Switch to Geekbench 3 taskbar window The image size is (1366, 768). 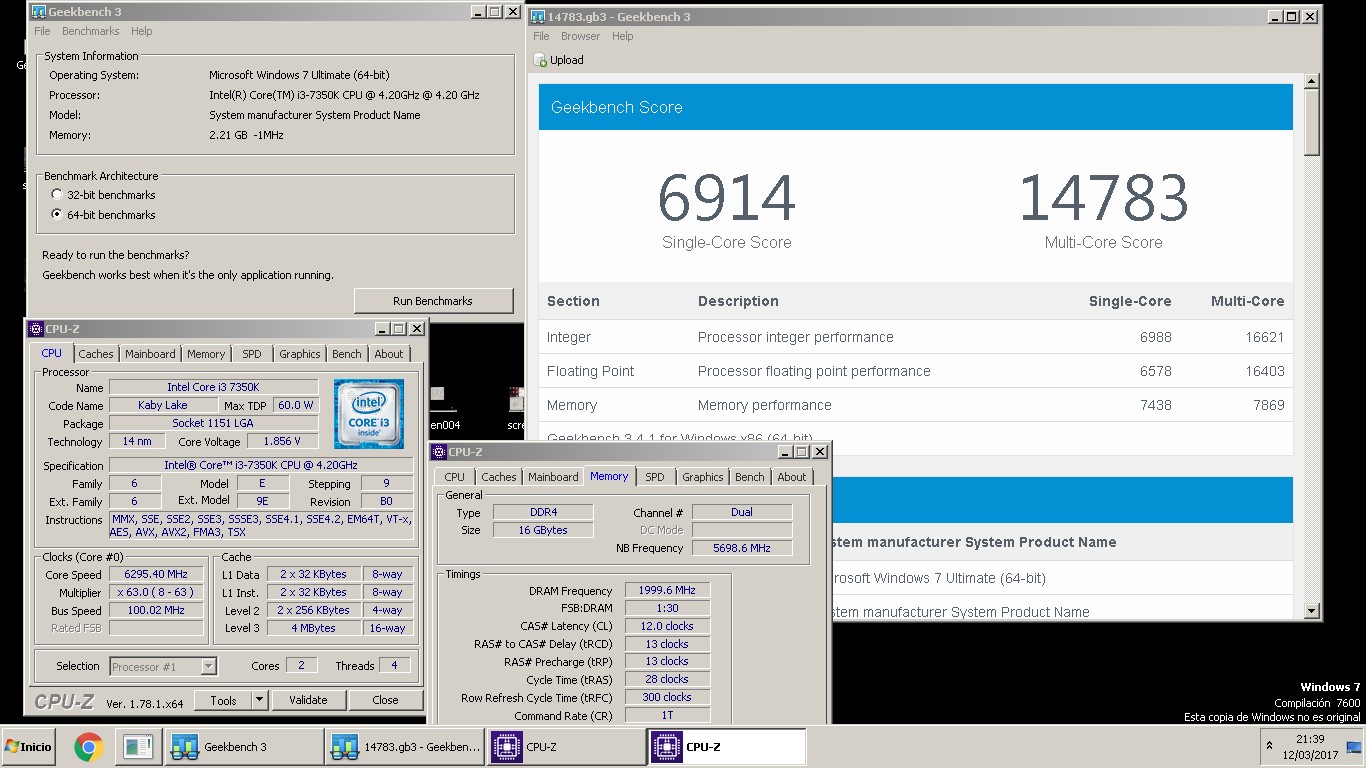[x=243, y=747]
